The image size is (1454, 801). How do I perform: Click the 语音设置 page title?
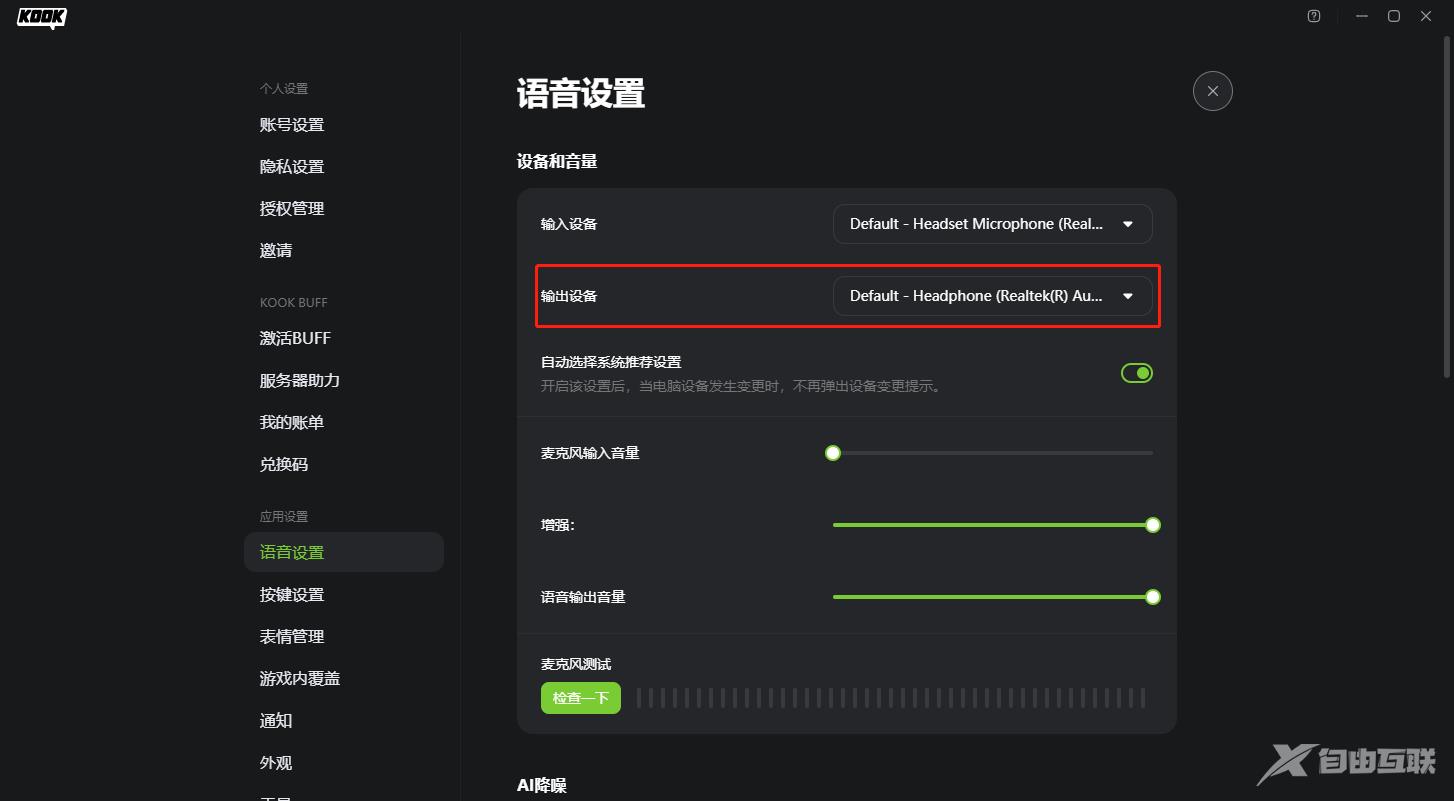coord(581,94)
